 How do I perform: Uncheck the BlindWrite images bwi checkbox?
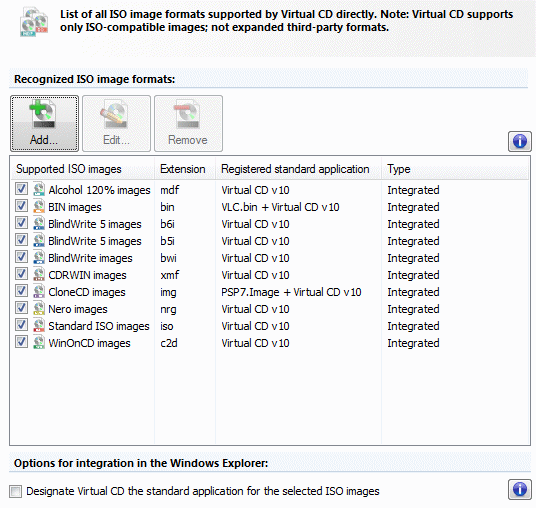[x=21, y=257]
